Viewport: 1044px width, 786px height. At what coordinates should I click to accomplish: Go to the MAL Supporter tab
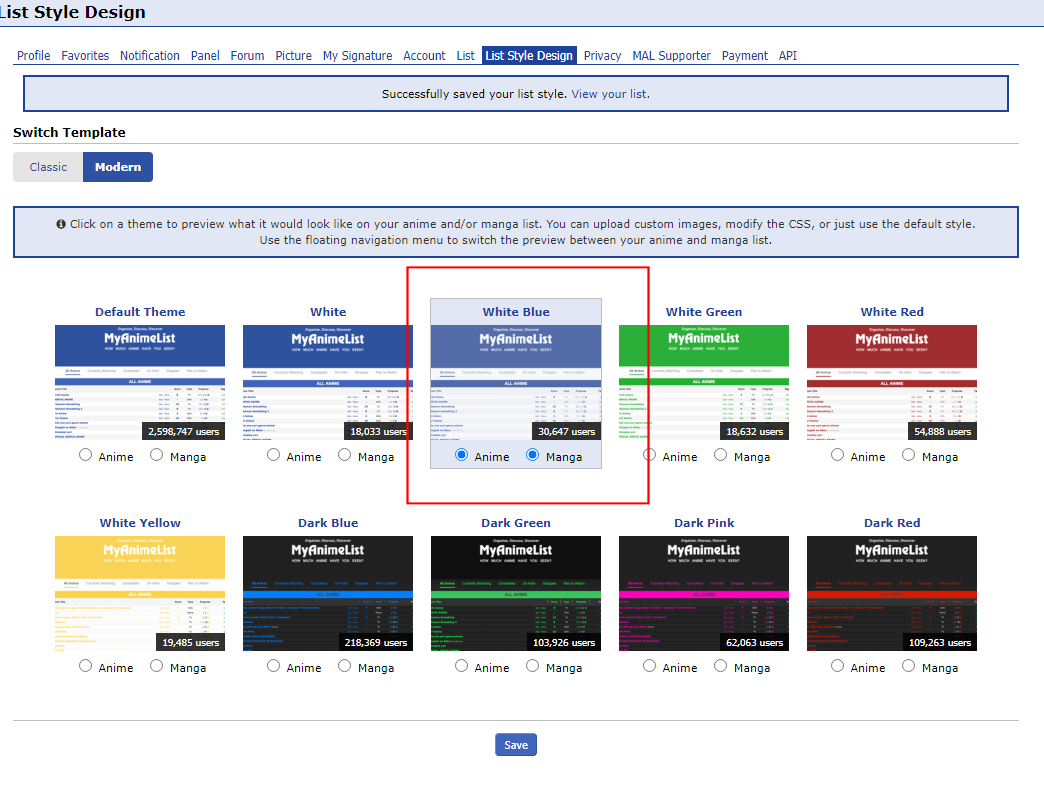coord(671,56)
